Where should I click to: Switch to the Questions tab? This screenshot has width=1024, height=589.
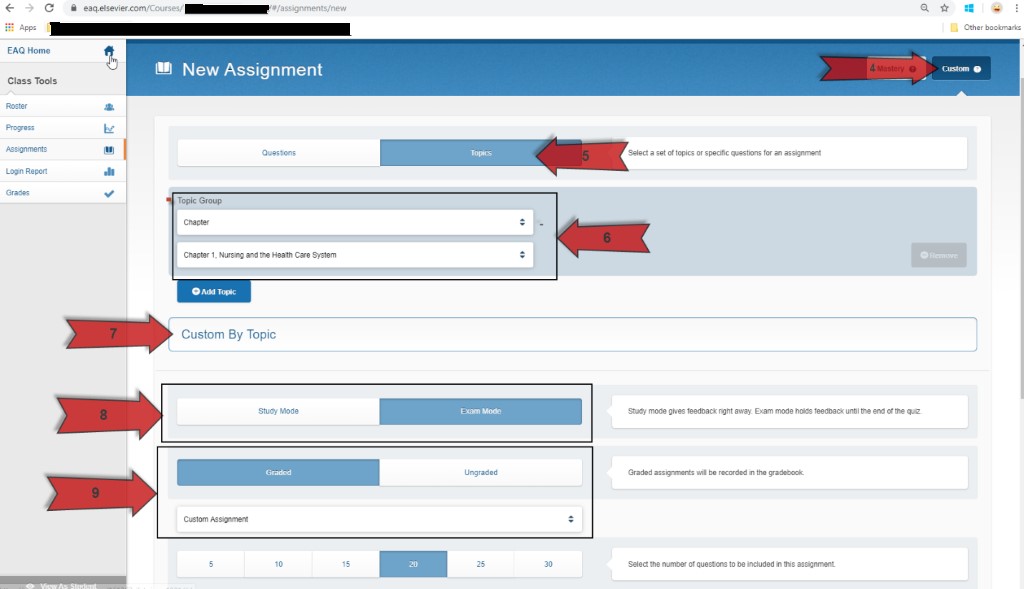click(x=278, y=152)
